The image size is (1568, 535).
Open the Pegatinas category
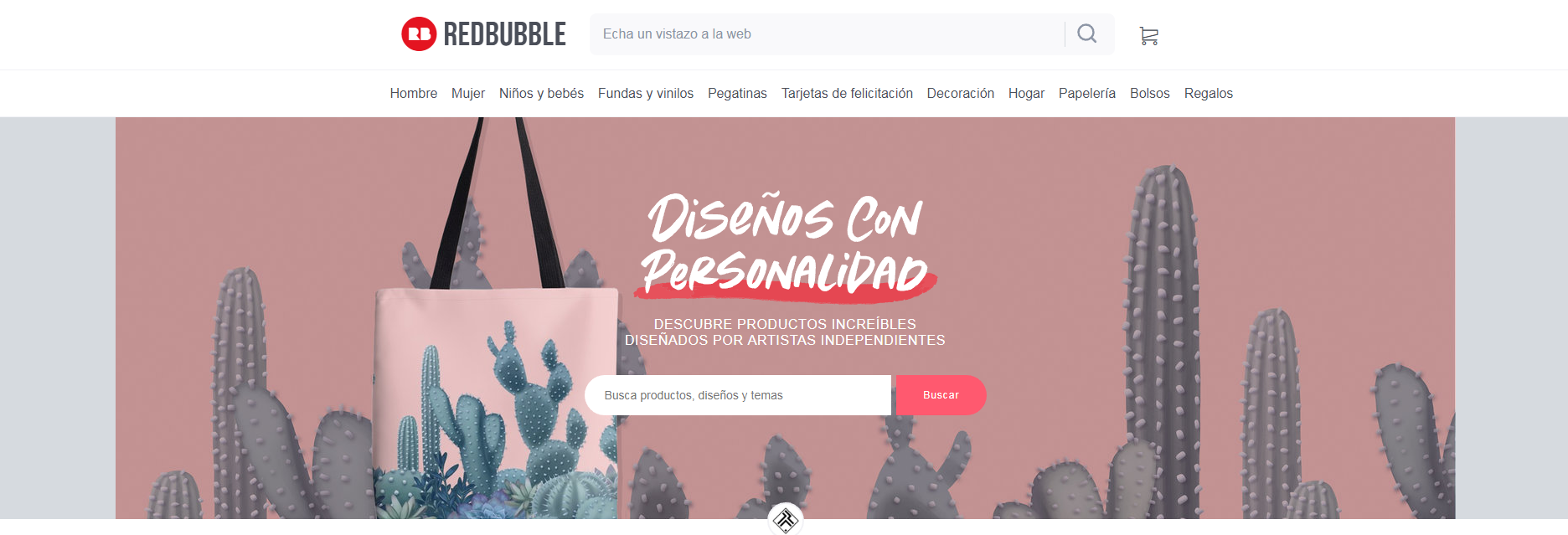coord(737,93)
